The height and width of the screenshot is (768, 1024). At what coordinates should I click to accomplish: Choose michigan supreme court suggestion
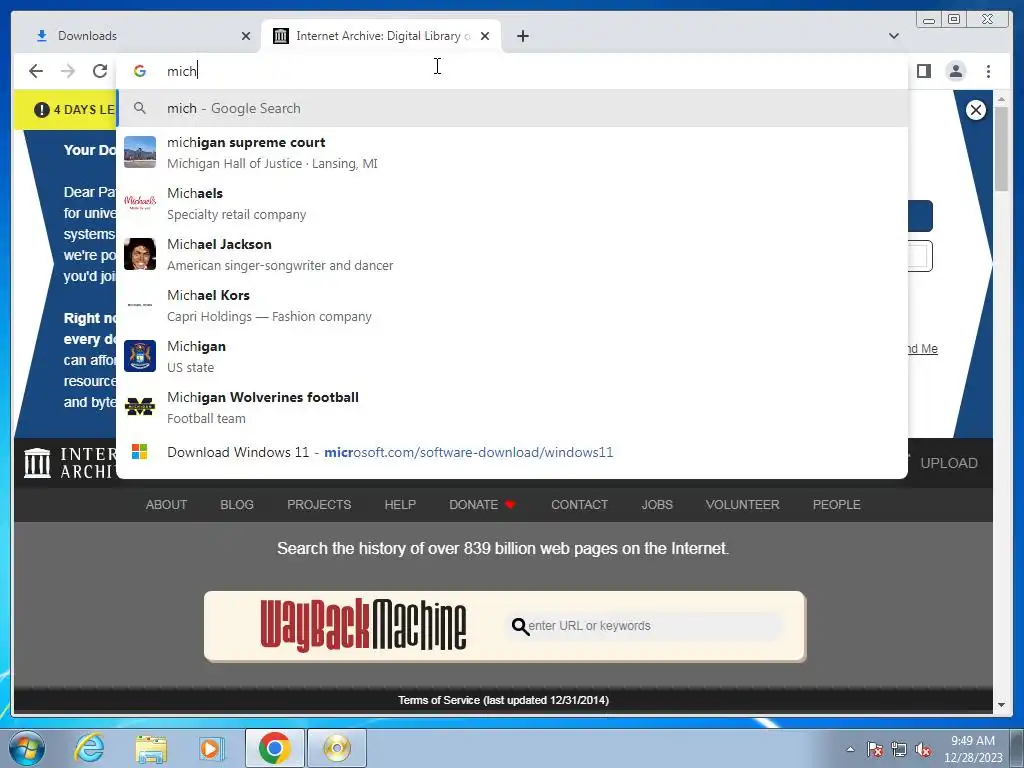point(512,152)
